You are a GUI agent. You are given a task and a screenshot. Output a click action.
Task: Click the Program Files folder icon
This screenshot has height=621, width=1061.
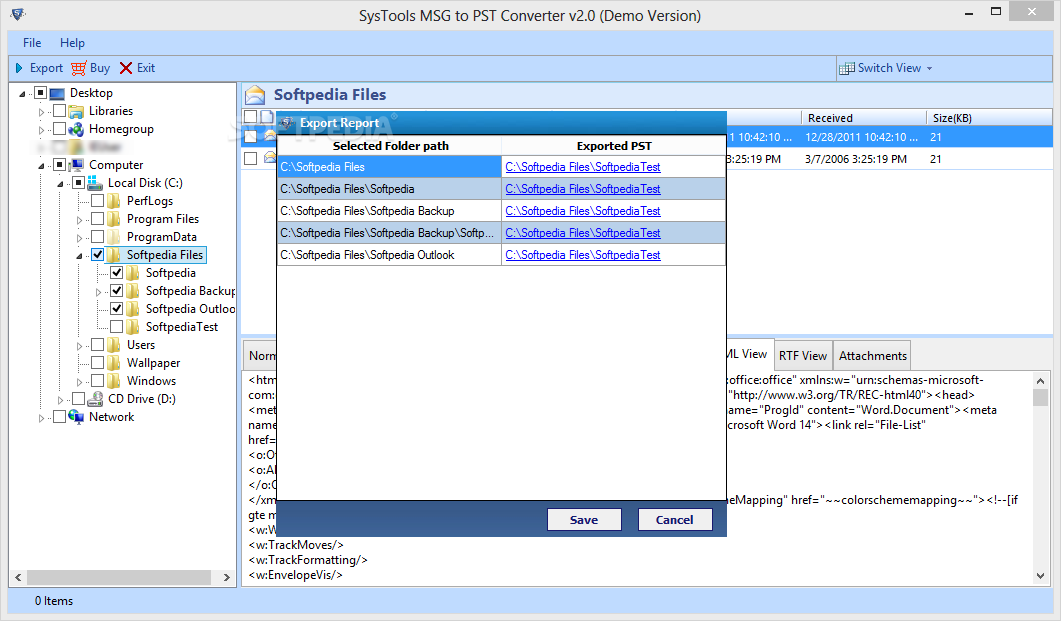coord(114,219)
